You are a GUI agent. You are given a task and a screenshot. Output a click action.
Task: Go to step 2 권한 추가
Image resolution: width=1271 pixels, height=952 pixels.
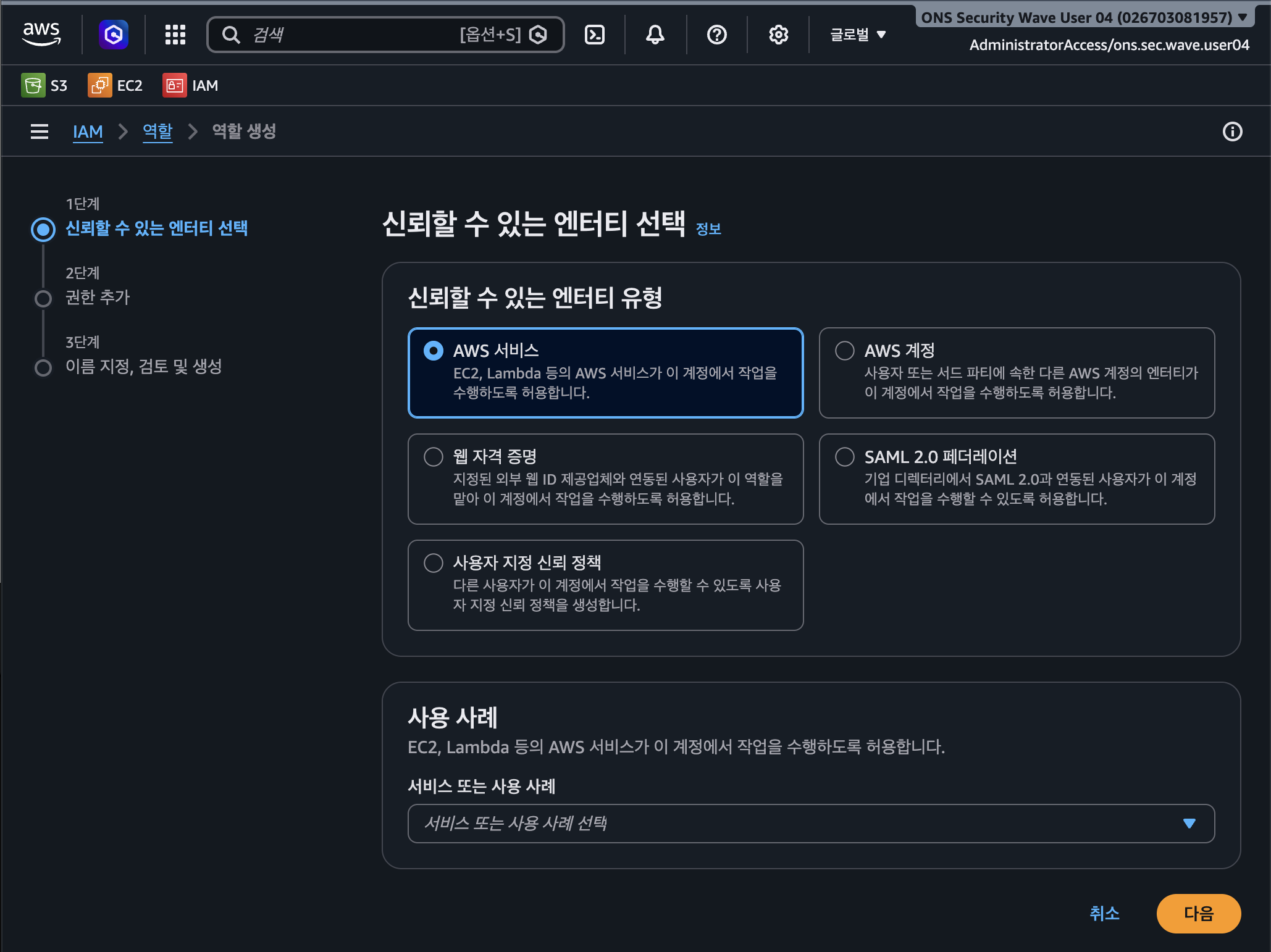(98, 298)
